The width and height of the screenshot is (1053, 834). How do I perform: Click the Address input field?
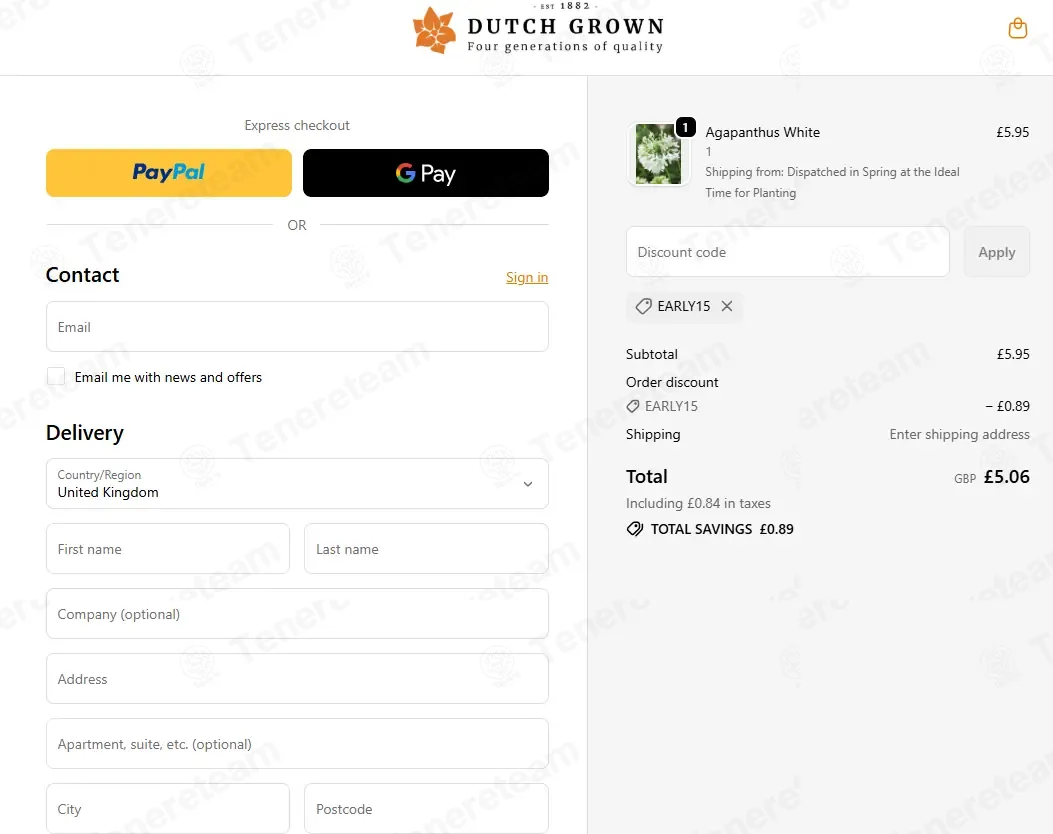297,679
